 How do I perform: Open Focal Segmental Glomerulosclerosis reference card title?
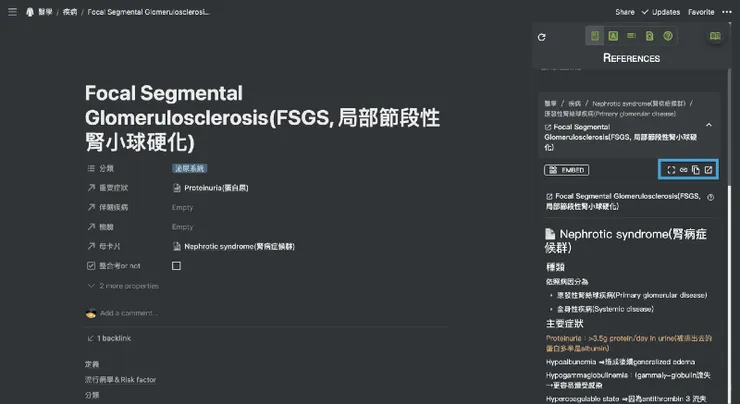pyautogui.click(x=620, y=137)
